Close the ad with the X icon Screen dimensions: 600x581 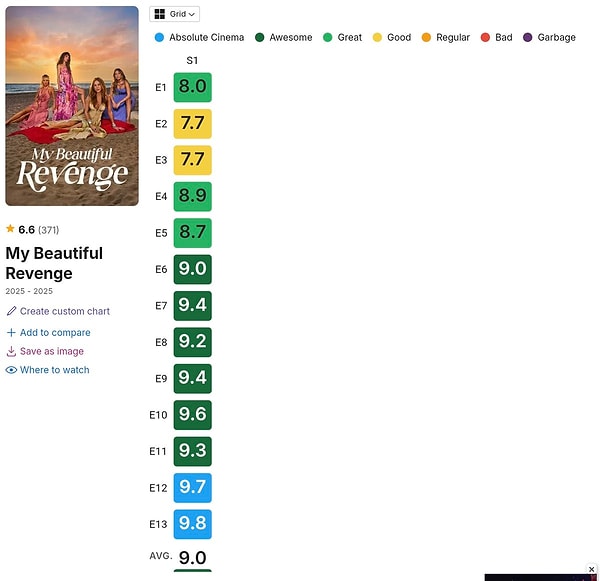pyautogui.click(x=591, y=569)
